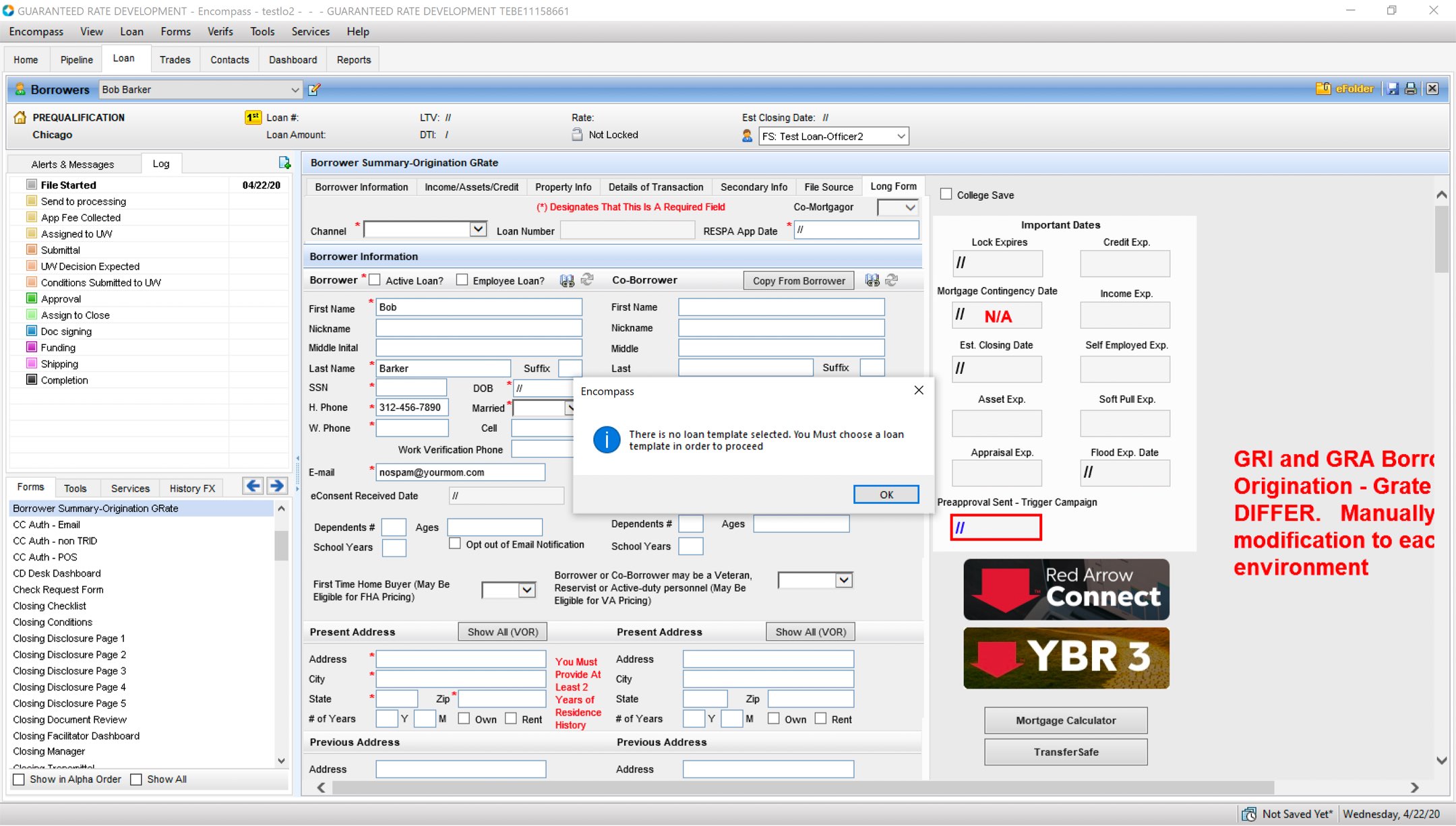Open the eFolder
This screenshot has width=1456, height=826.
pyautogui.click(x=1344, y=89)
